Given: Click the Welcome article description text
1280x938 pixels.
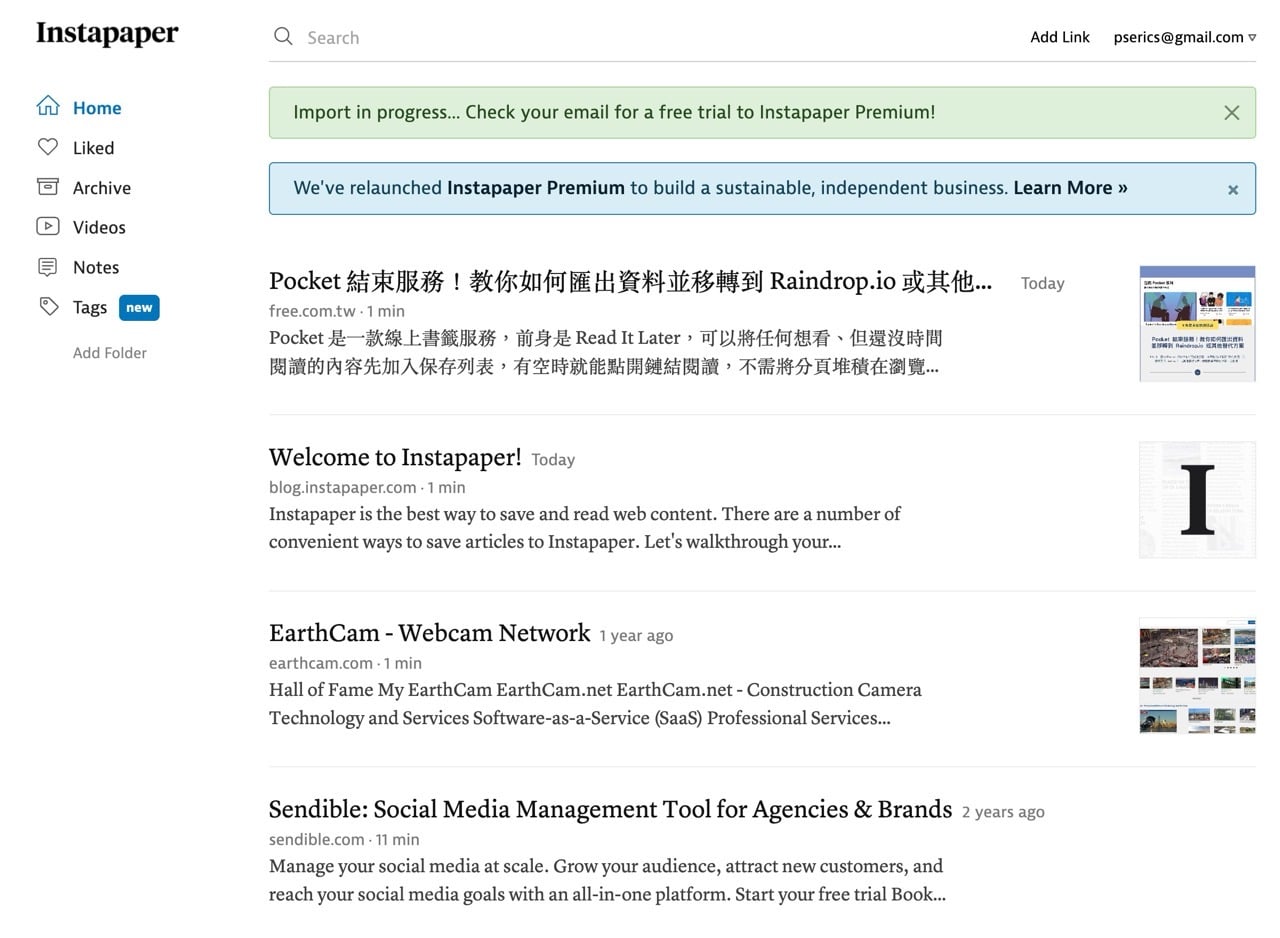Looking at the screenshot, I should 585,528.
